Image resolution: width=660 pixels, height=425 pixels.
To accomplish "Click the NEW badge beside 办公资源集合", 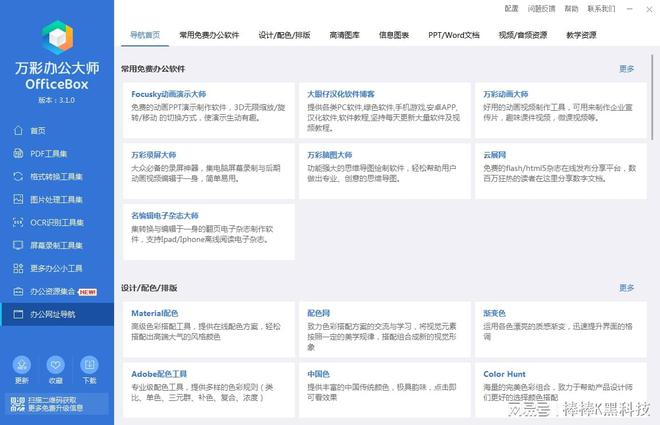I will (x=88, y=292).
